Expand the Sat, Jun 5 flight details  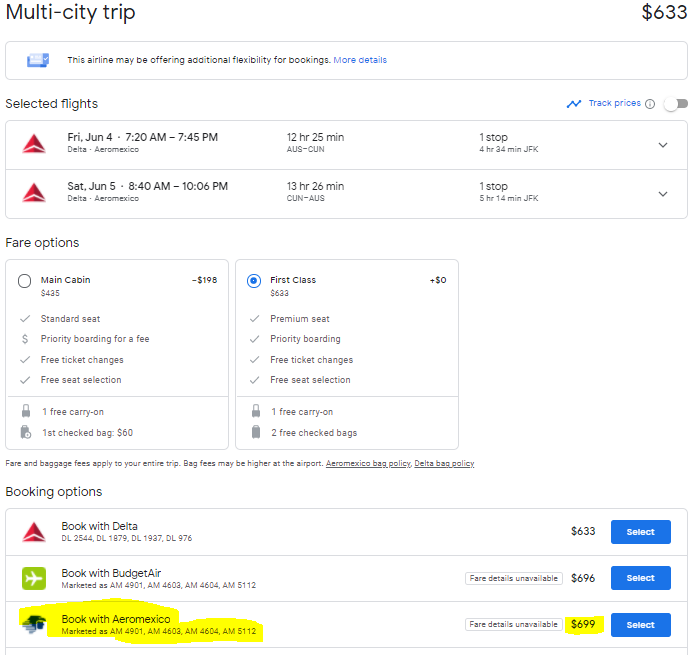tap(663, 194)
